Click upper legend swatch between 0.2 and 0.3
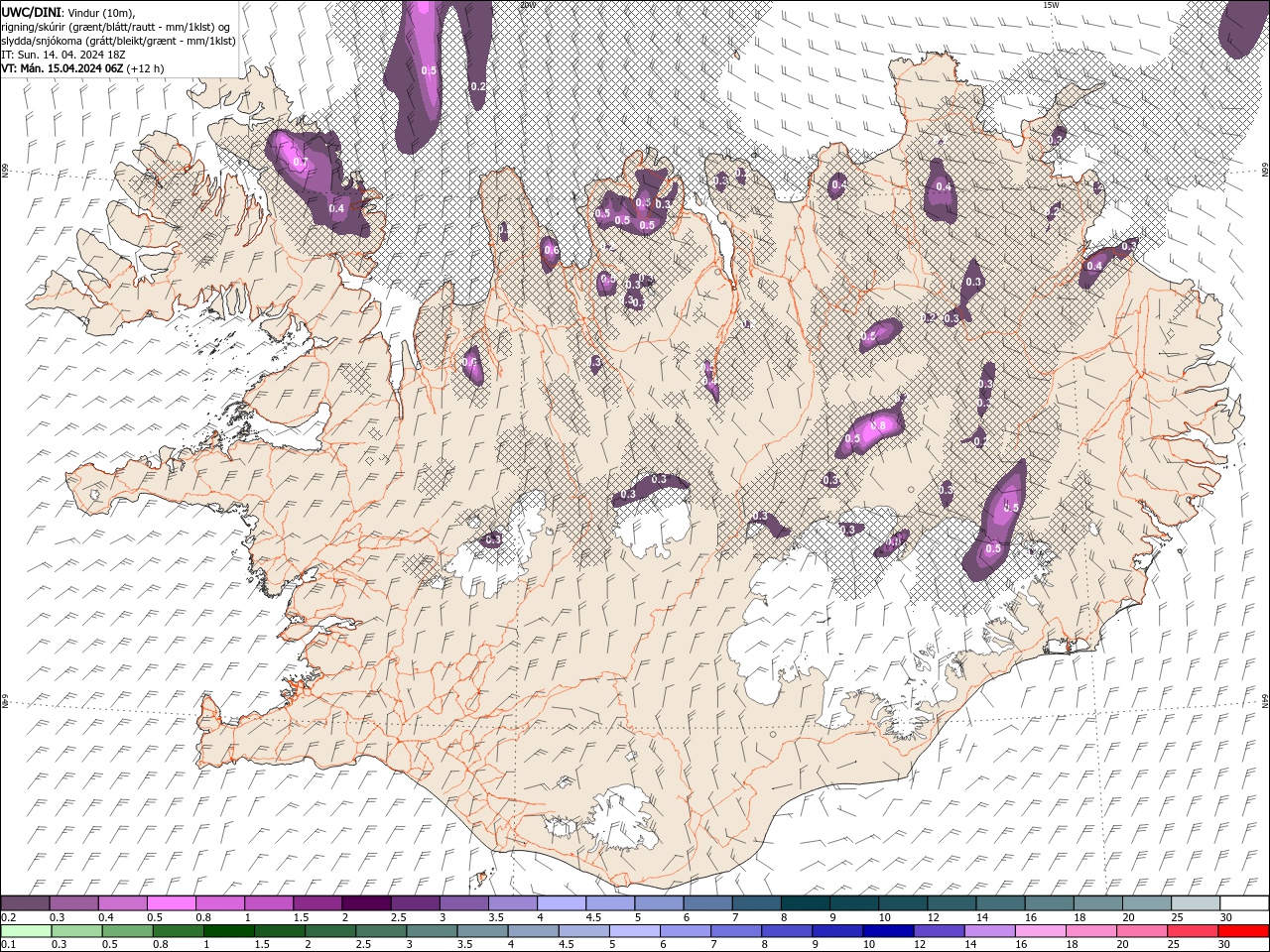Image resolution: width=1270 pixels, height=952 pixels. [x=26, y=903]
